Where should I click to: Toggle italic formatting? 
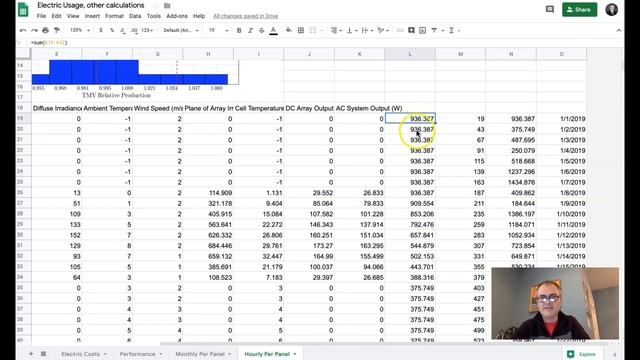250,30
